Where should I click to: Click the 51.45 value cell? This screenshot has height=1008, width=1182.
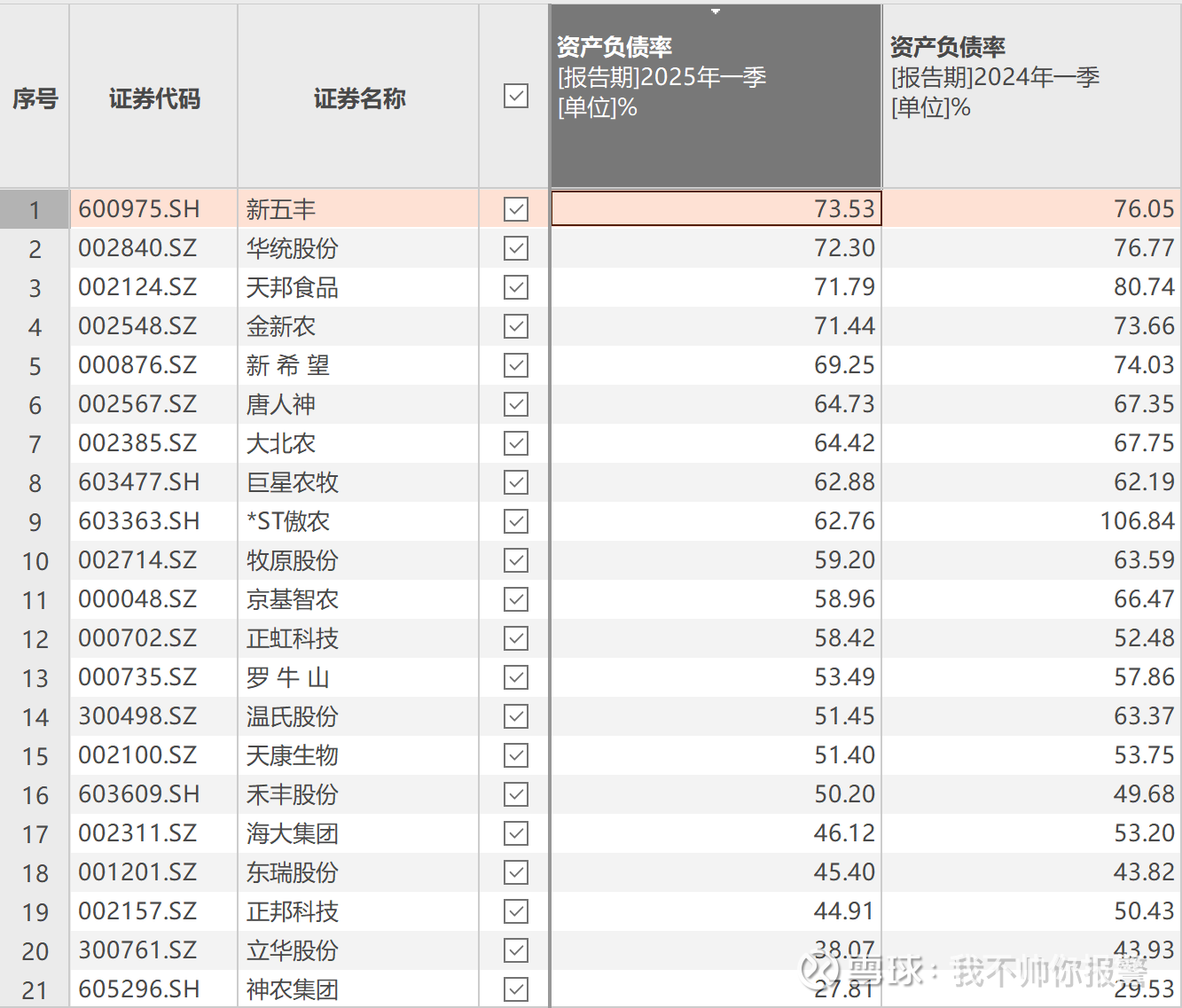716,716
